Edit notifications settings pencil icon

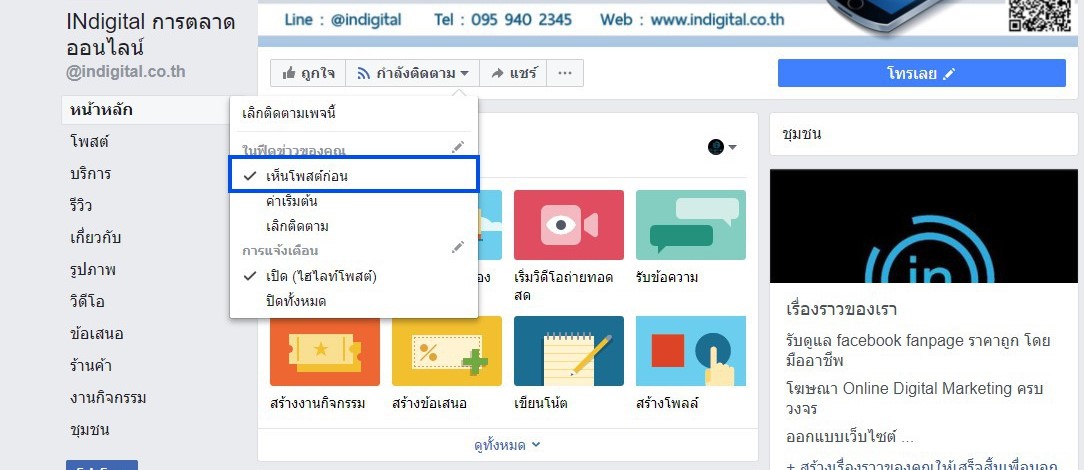point(458,247)
